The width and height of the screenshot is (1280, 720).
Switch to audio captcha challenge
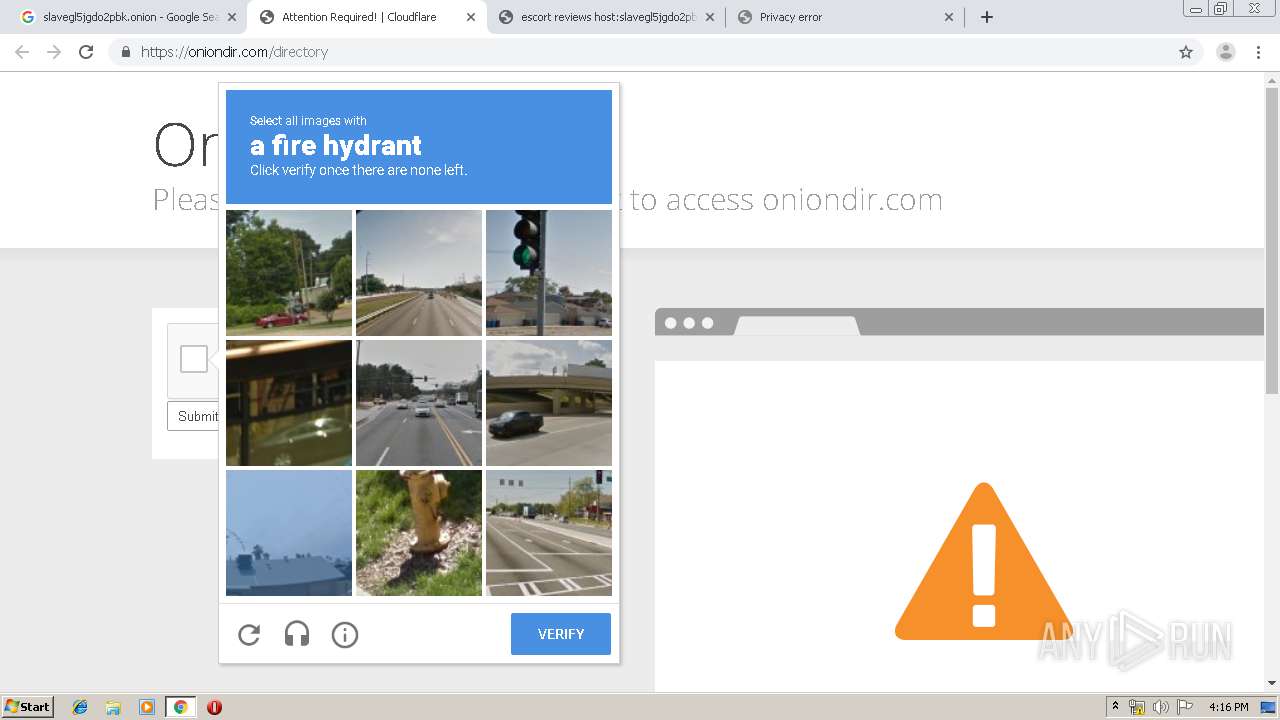[x=297, y=634]
